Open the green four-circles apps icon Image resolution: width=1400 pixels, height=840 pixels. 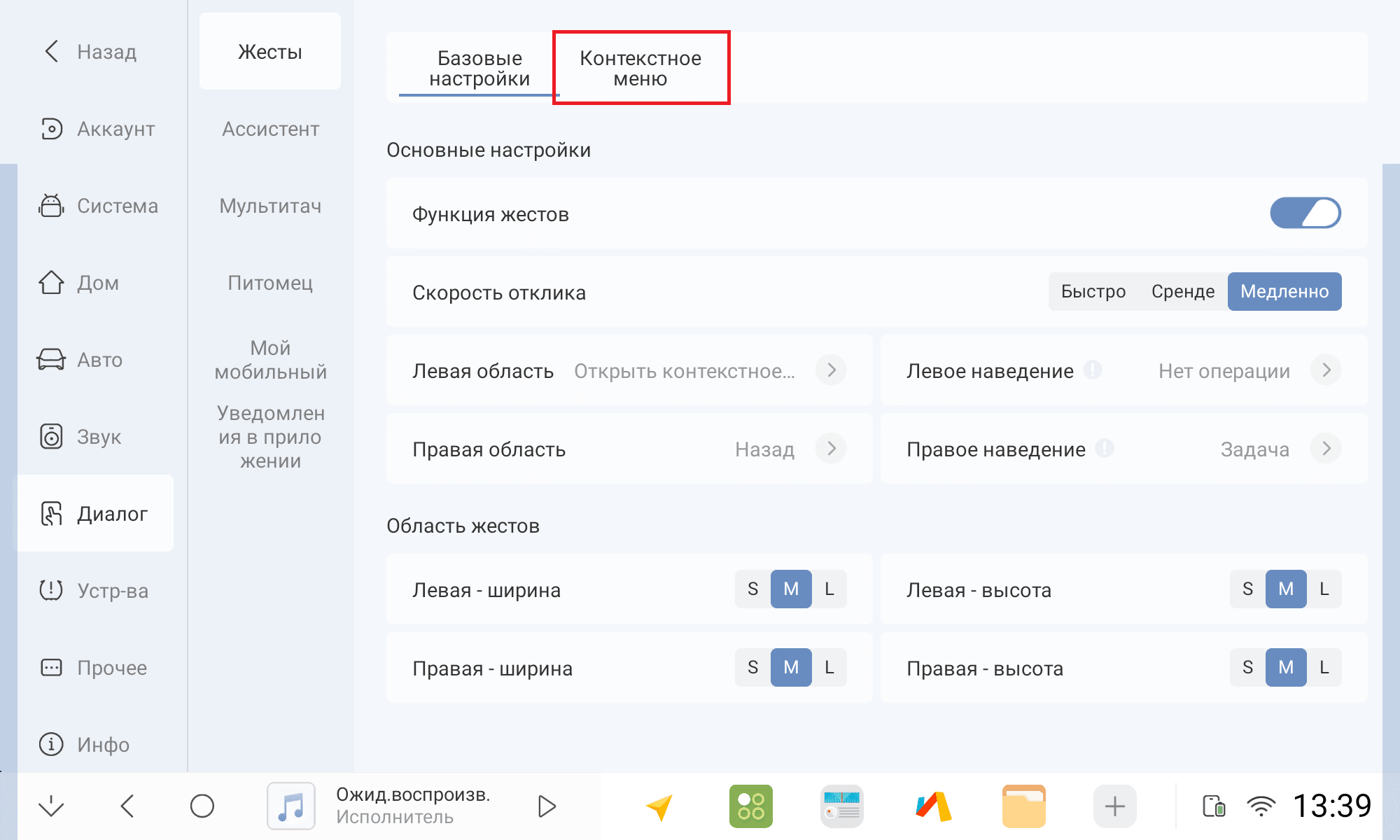pyautogui.click(x=750, y=806)
